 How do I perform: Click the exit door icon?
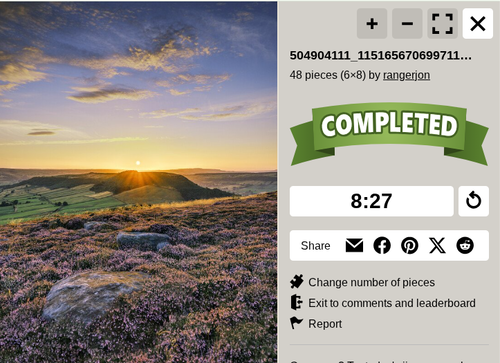click(x=296, y=302)
